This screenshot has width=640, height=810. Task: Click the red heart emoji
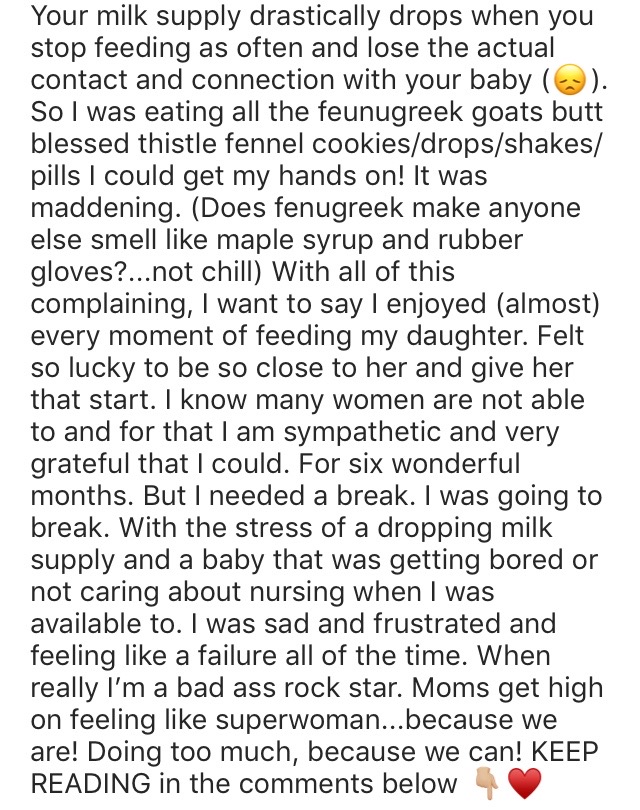coord(525,784)
